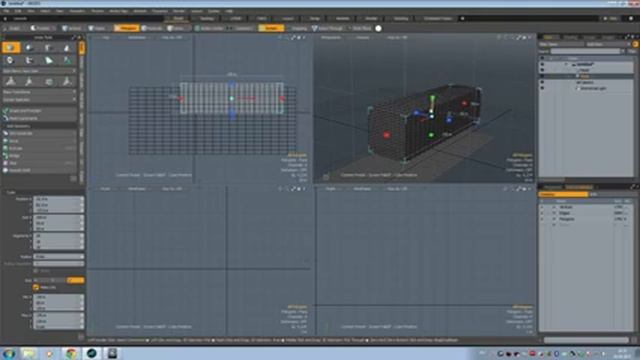
Task: Click Items selection mode icon
Action: [x=171, y=28]
